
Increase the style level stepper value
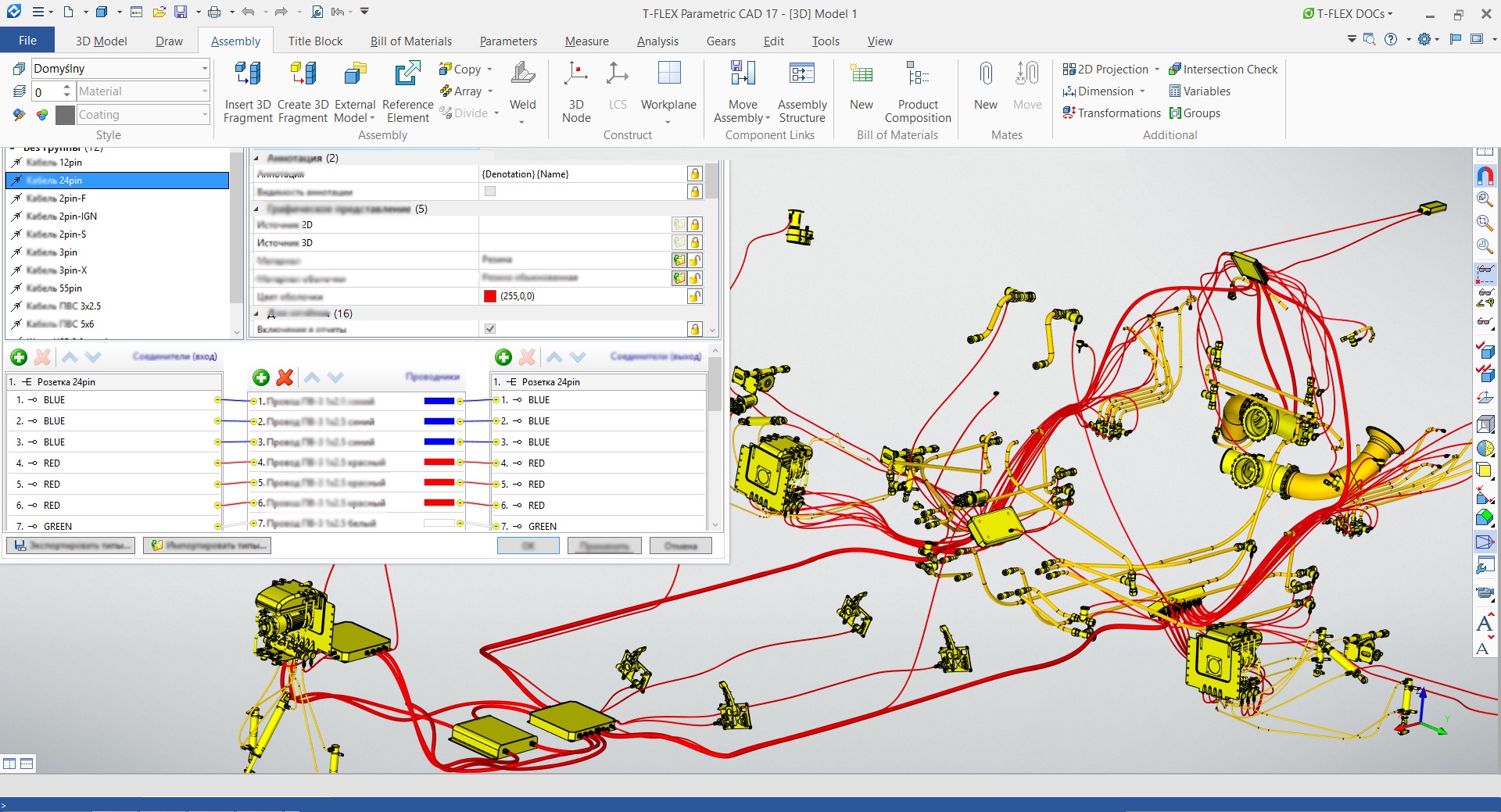67,88
